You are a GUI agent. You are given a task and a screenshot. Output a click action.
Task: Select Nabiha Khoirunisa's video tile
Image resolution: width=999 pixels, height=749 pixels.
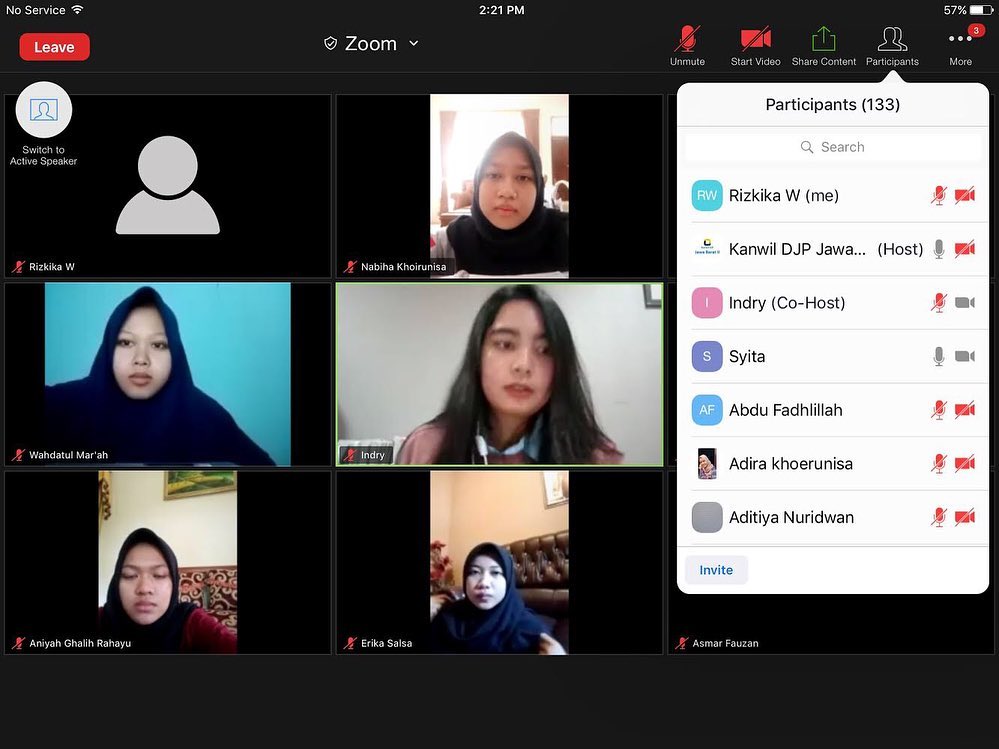(499, 185)
